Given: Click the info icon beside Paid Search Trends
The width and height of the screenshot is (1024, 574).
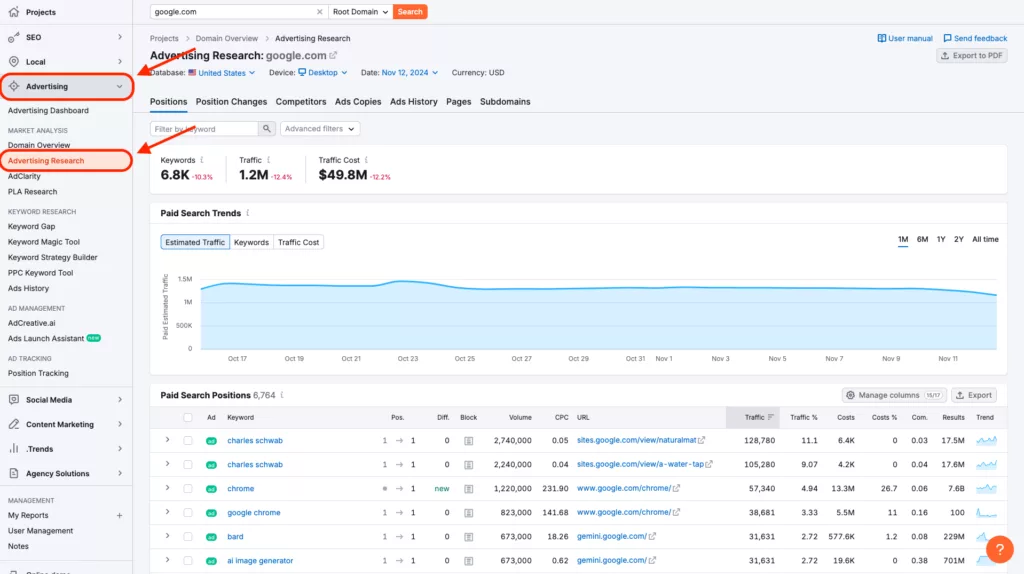Looking at the screenshot, I should [x=248, y=213].
